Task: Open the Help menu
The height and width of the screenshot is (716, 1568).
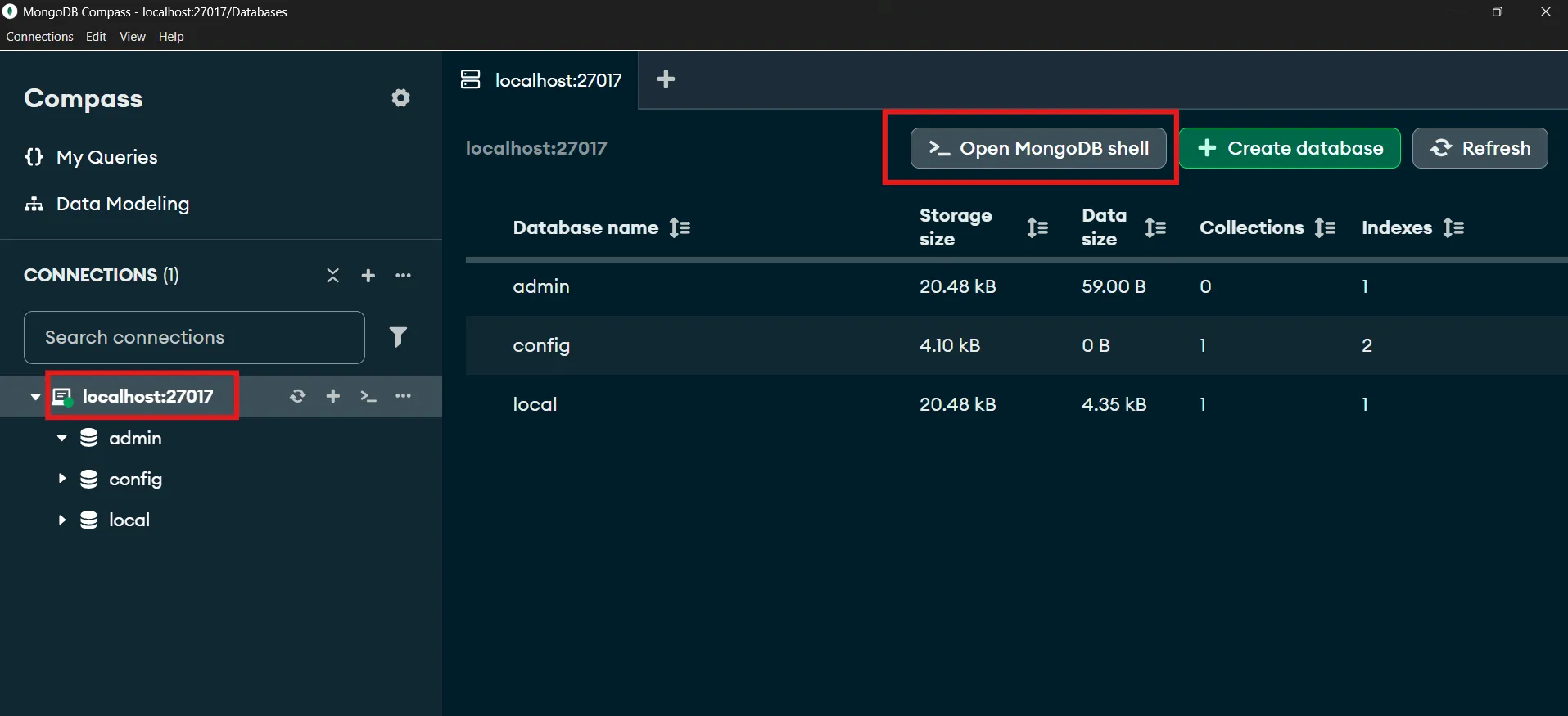Action: [171, 37]
